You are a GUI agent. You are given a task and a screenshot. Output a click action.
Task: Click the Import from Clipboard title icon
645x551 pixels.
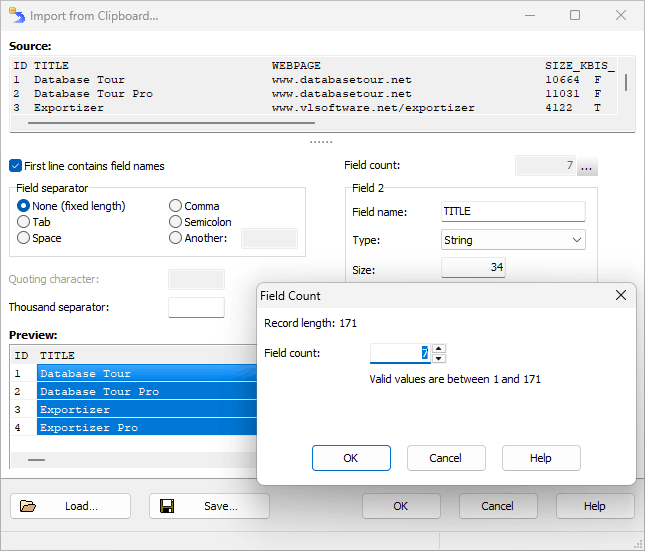(x=17, y=16)
